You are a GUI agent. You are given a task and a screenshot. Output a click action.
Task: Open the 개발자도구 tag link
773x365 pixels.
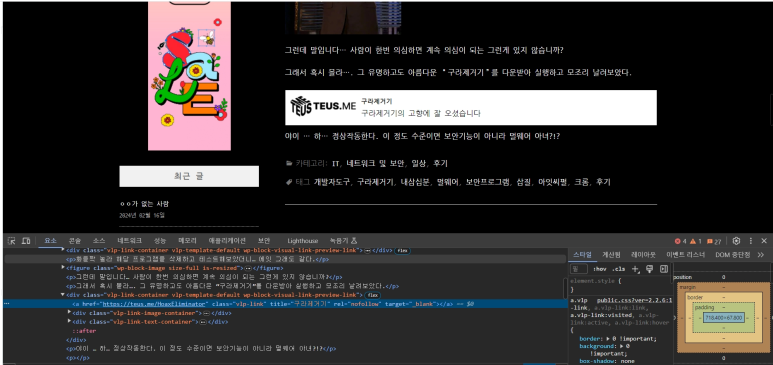point(332,182)
